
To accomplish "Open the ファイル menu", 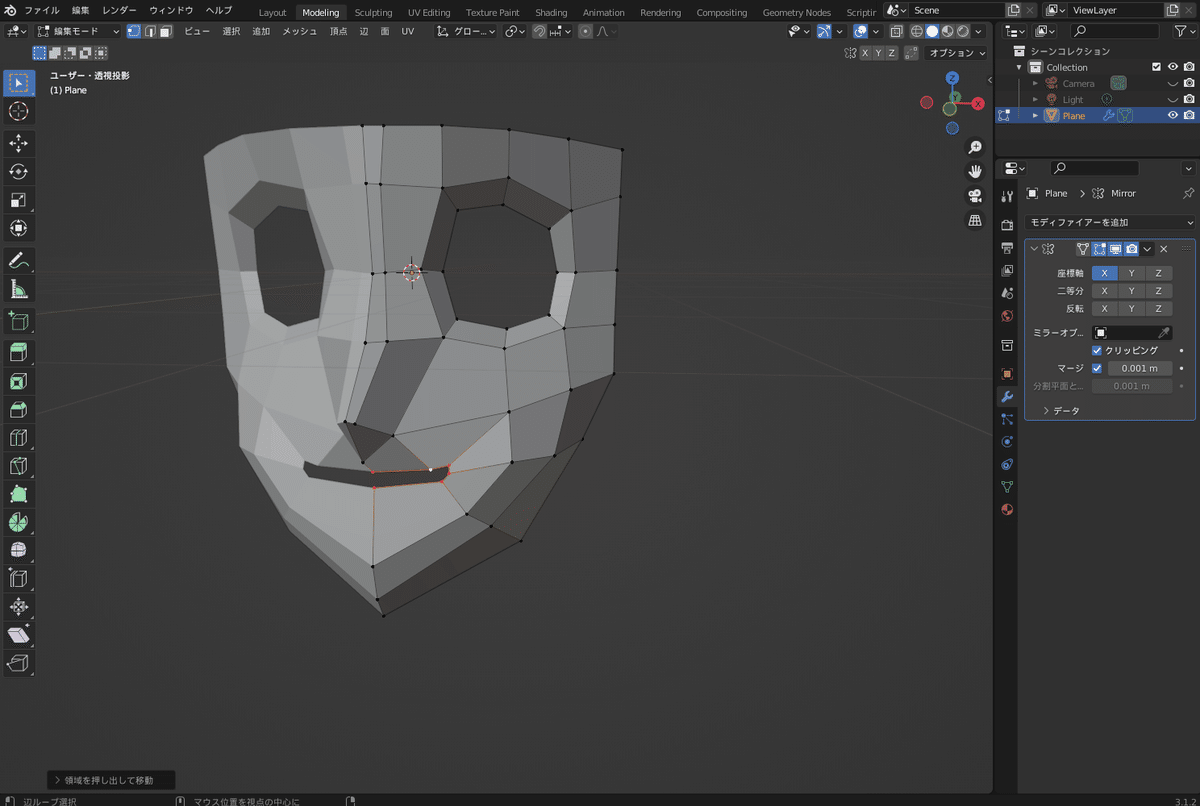I will [41, 10].
